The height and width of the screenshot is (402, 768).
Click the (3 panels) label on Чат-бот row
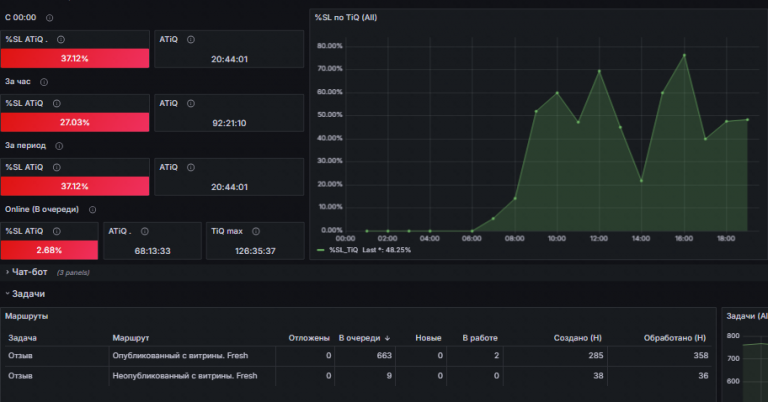point(73,273)
